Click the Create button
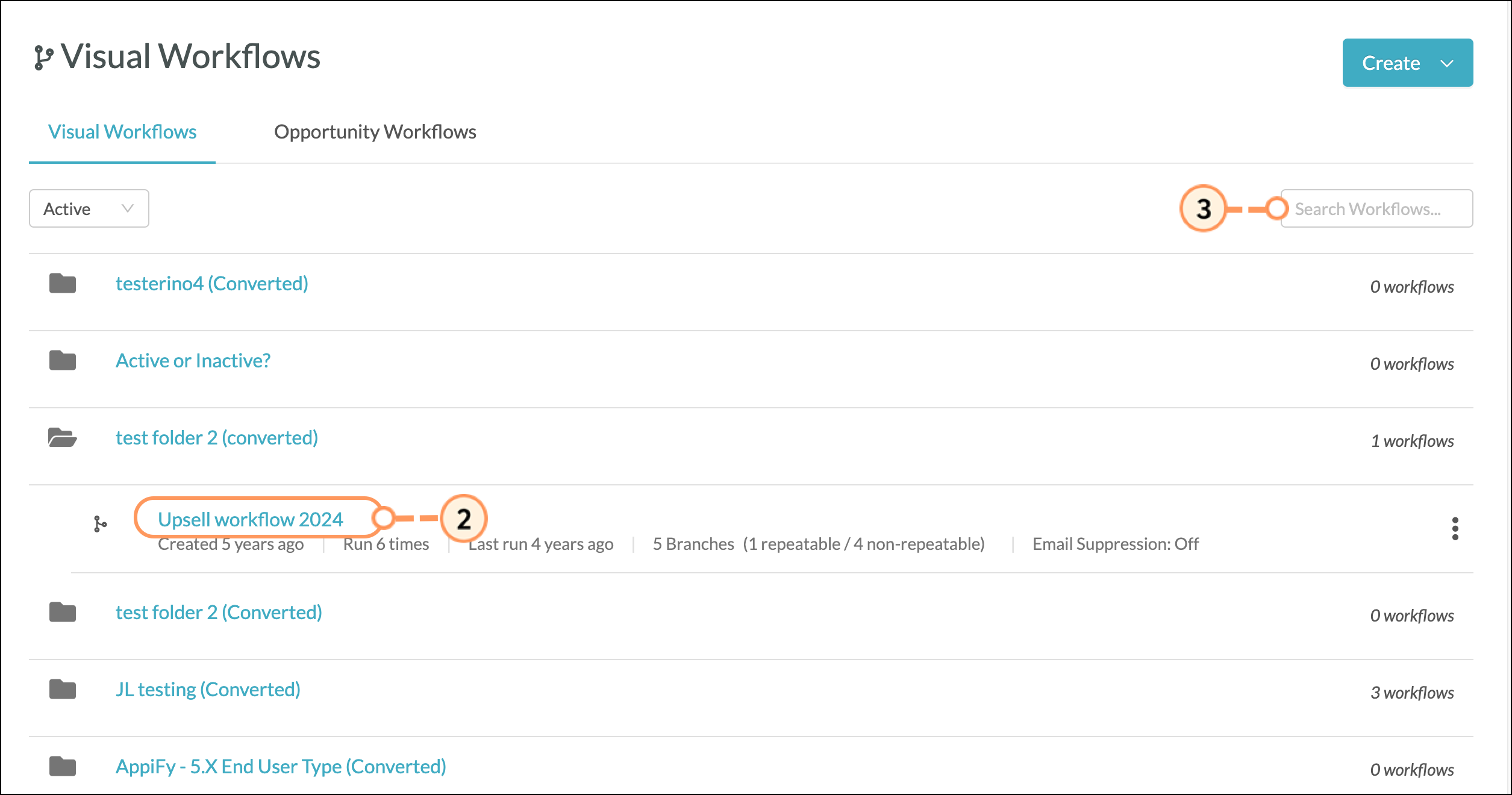The width and height of the screenshot is (1512, 795). pos(1391,63)
